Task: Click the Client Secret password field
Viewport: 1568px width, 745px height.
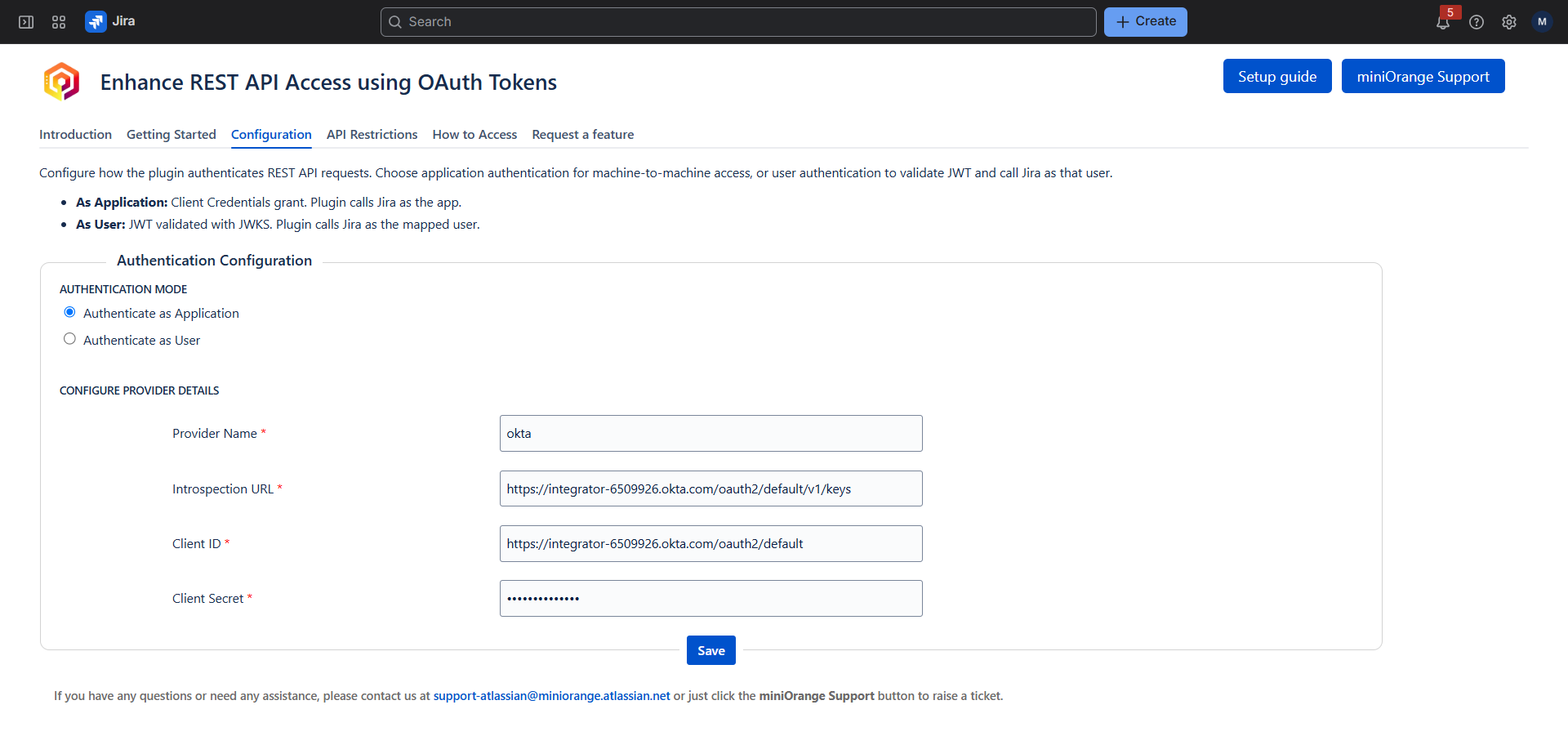Action: tap(711, 599)
